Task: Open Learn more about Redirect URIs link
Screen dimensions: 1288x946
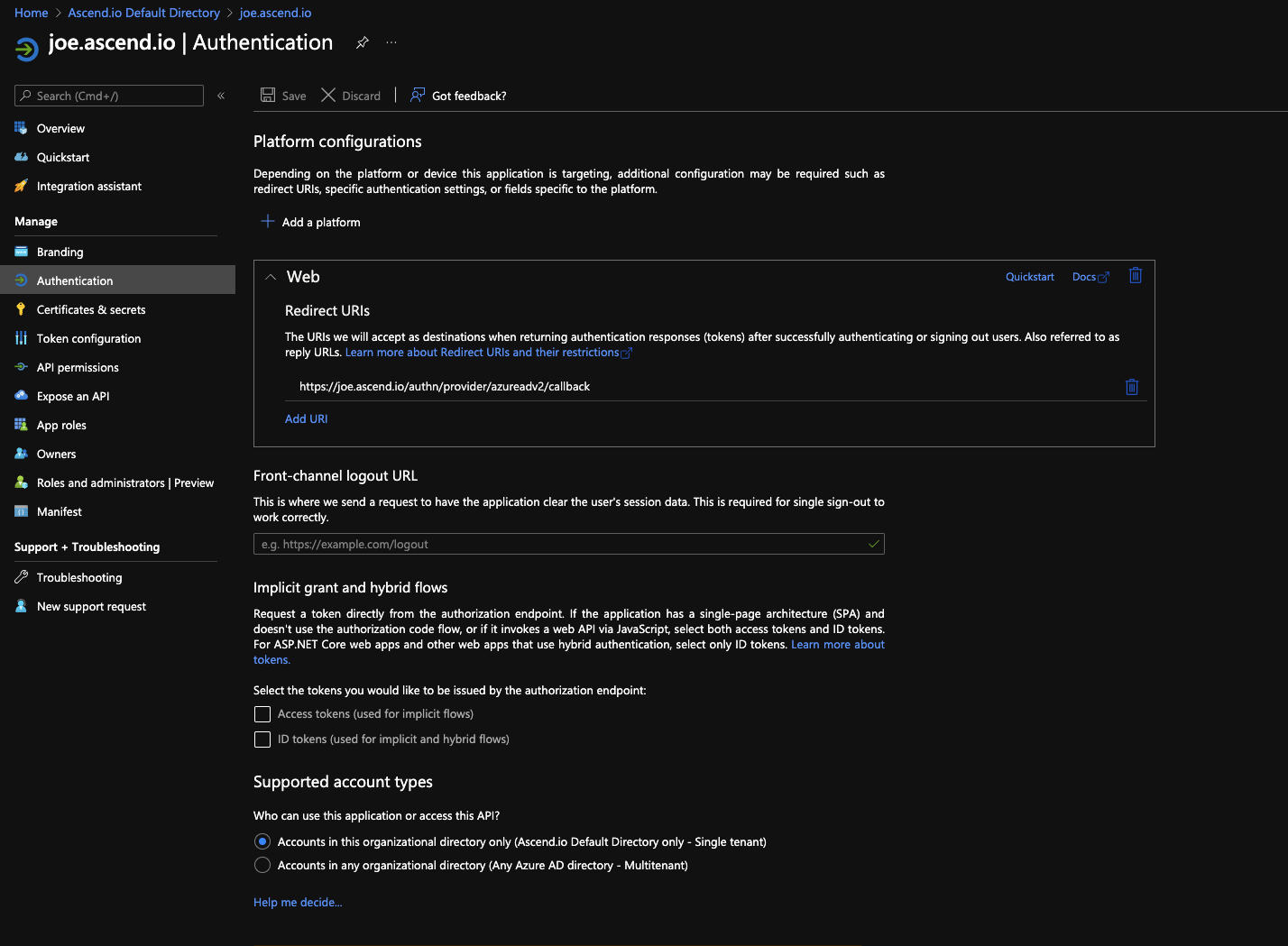Action: pyautogui.click(x=488, y=353)
